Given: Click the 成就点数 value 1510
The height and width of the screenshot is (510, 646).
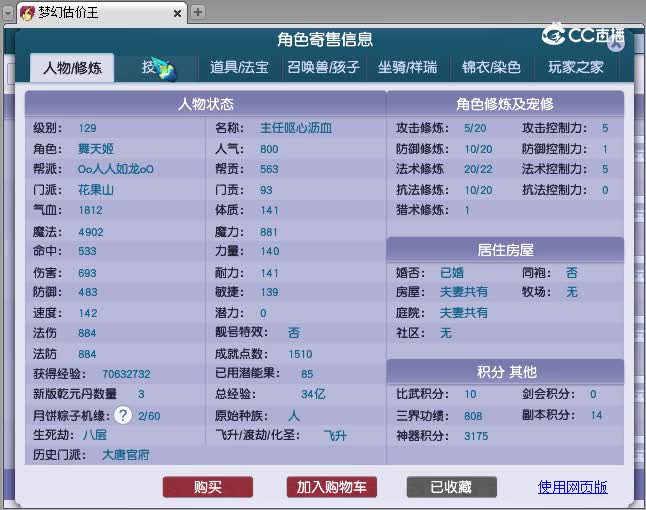Looking at the screenshot, I should click(300, 354).
